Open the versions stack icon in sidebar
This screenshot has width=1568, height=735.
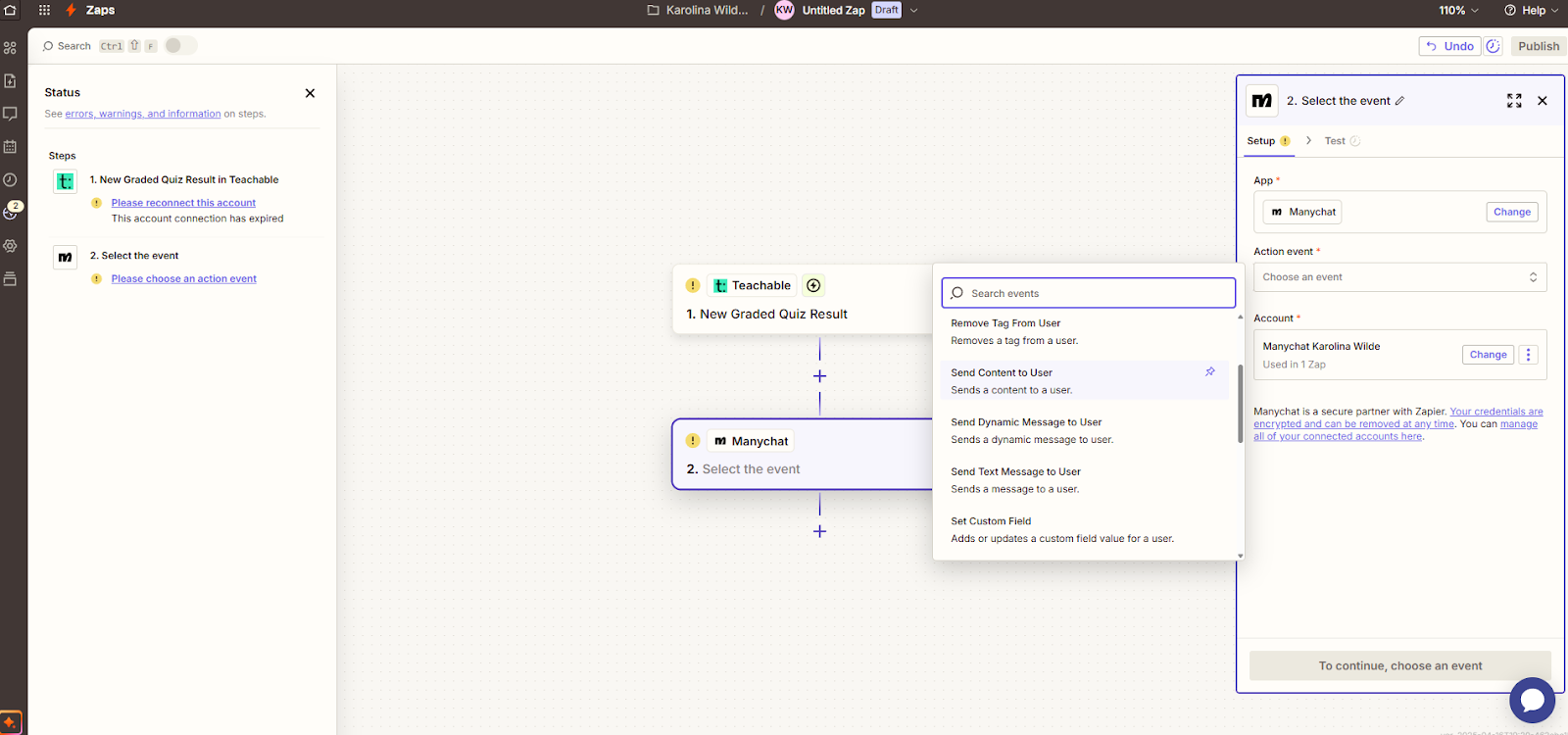(10, 279)
